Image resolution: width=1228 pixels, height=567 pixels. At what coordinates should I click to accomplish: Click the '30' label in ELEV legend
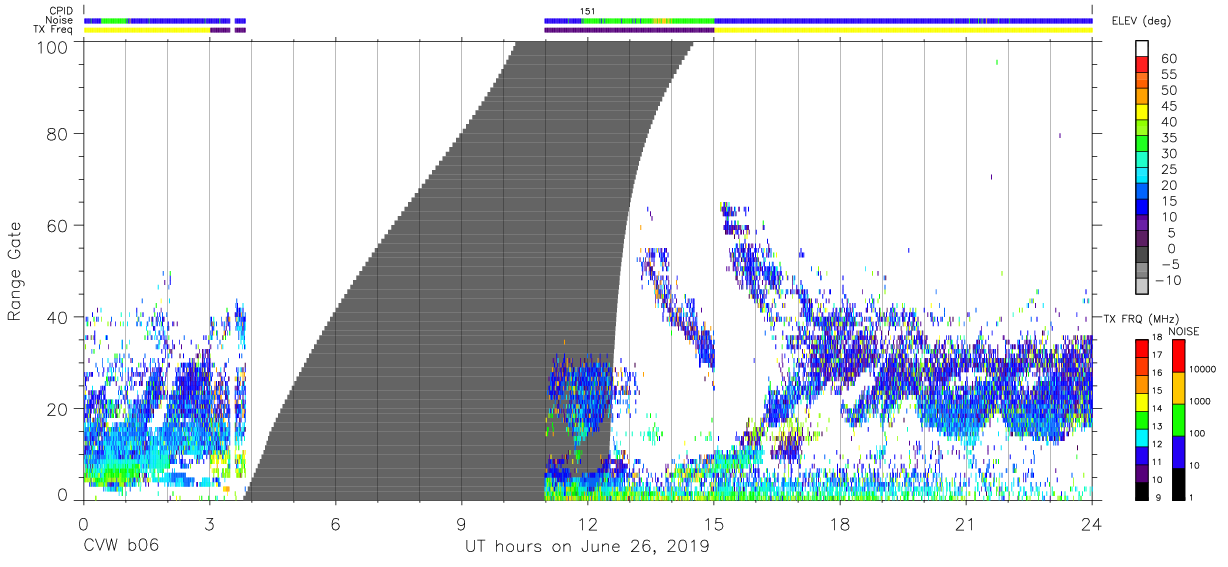click(x=1168, y=154)
